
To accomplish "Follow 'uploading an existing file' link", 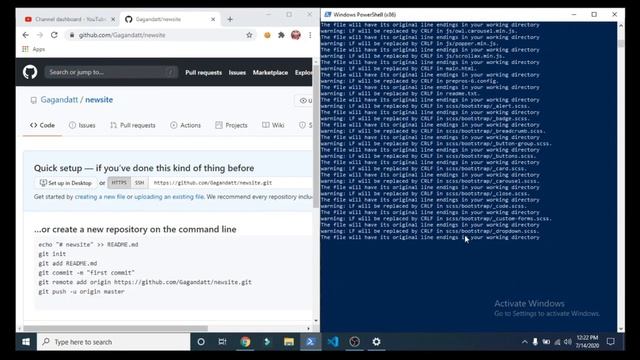I will [x=169, y=197].
